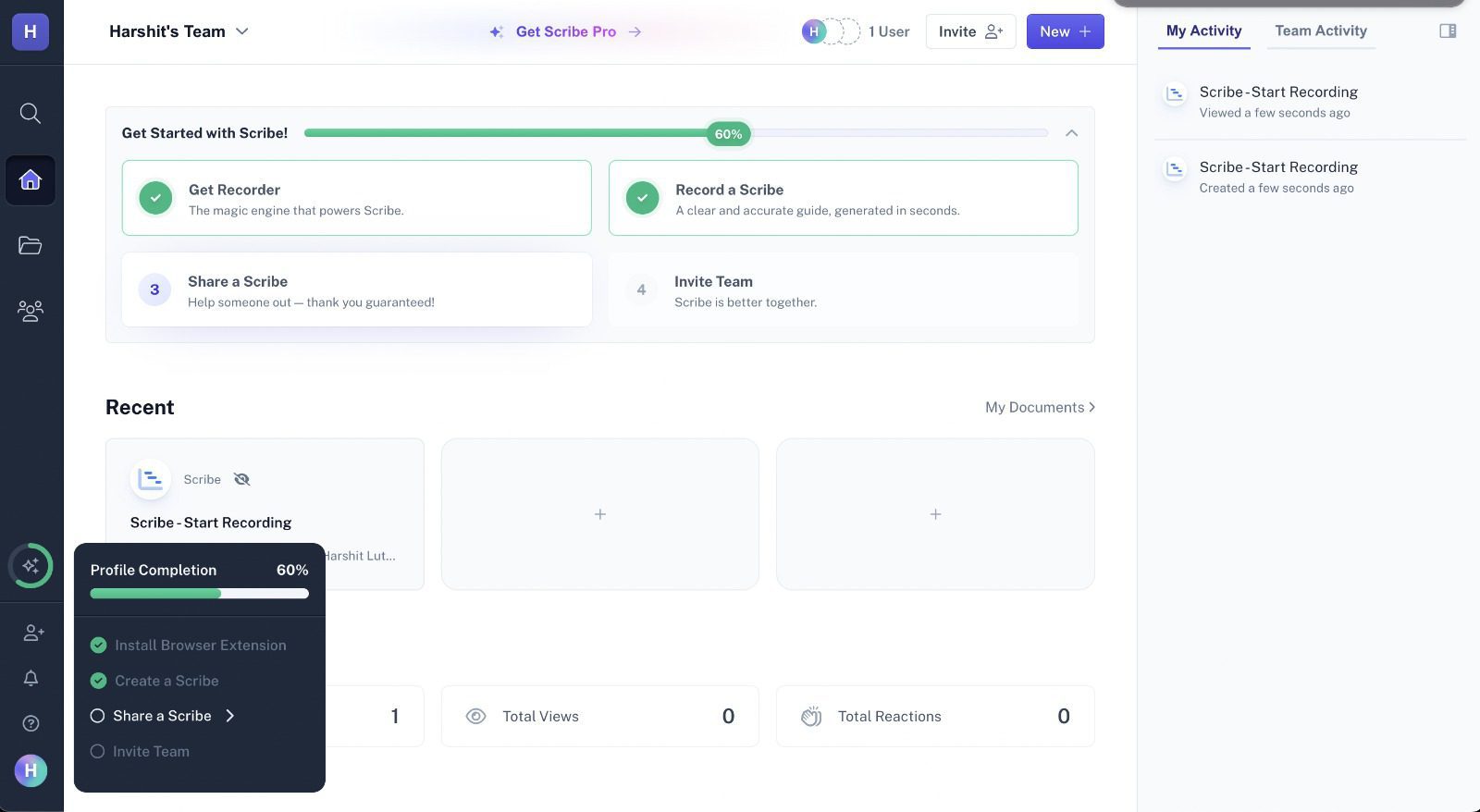Open step 3 Share a Scribe card
1480x812 pixels.
[357, 289]
